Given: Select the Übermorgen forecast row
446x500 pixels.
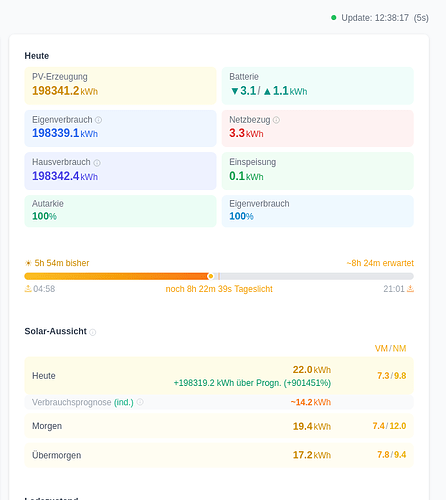Looking at the screenshot, I should click(219, 455).
